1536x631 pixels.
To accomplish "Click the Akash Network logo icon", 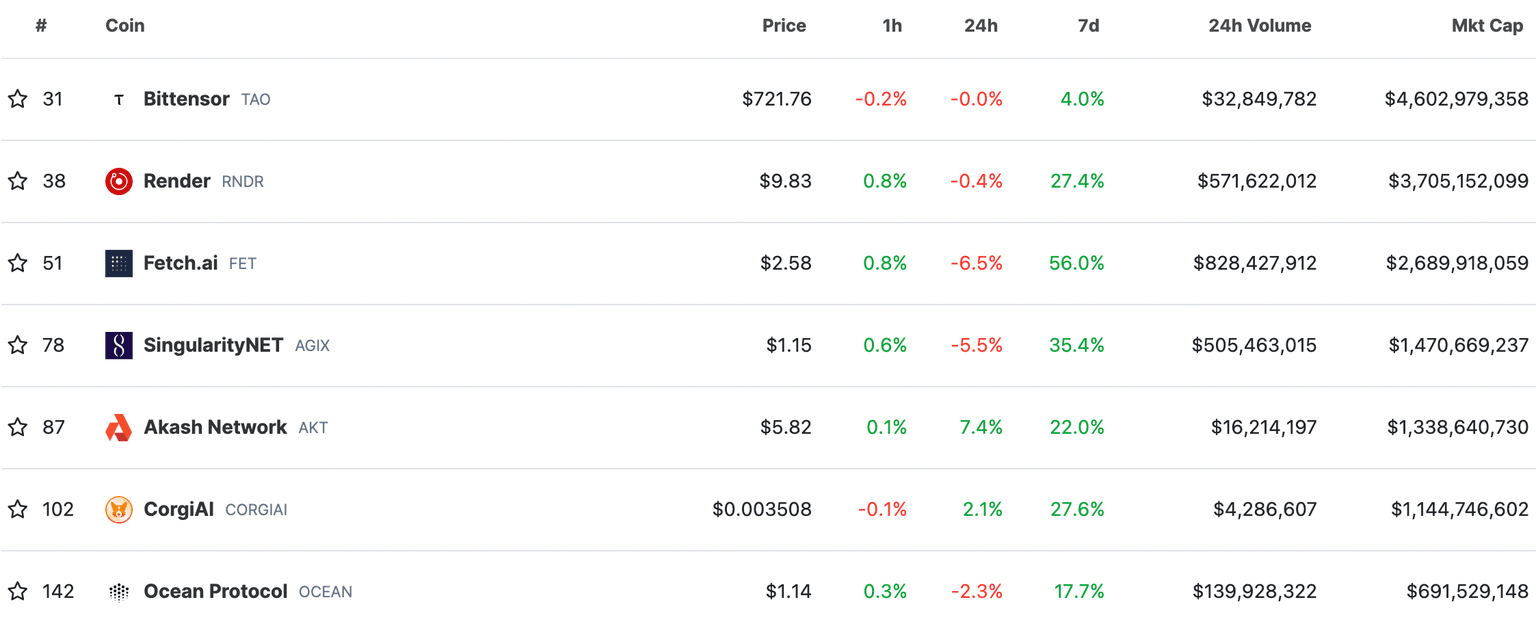I will click(118, 427).
